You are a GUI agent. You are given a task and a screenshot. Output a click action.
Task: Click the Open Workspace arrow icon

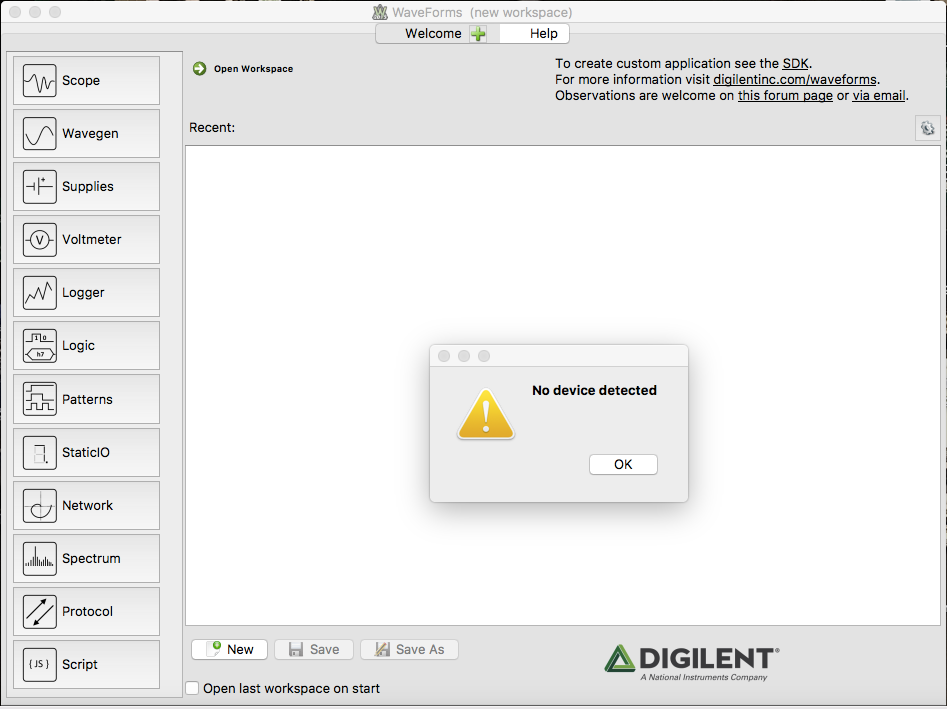(x=199, y=69)
